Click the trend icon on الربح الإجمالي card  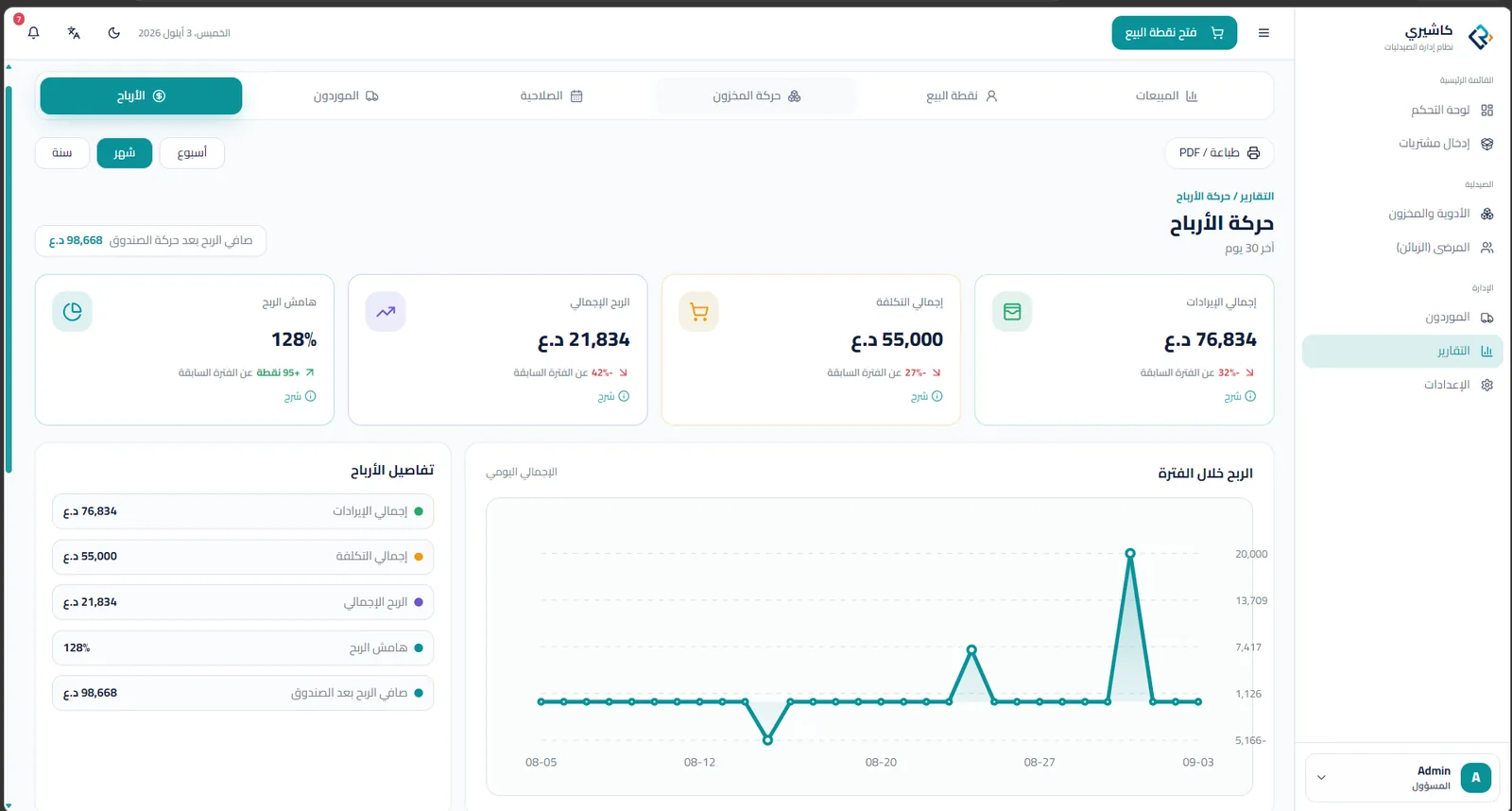[386, 312]
